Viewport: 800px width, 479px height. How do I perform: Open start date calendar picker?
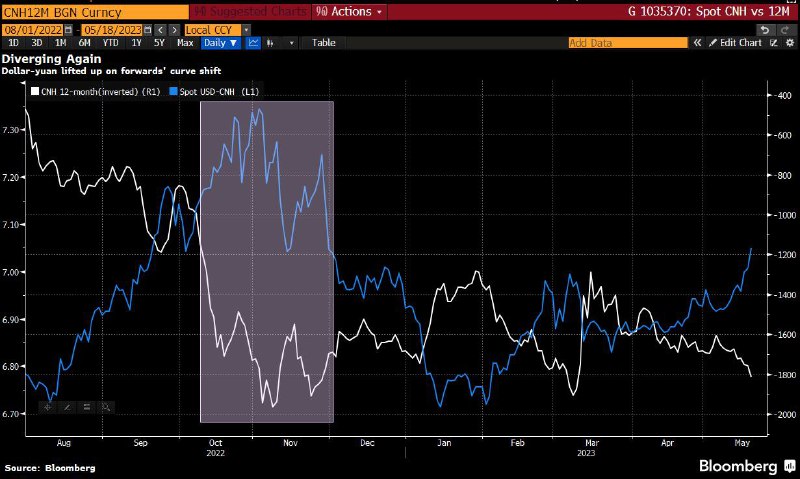pyautogui.click(x=68, y=30)
